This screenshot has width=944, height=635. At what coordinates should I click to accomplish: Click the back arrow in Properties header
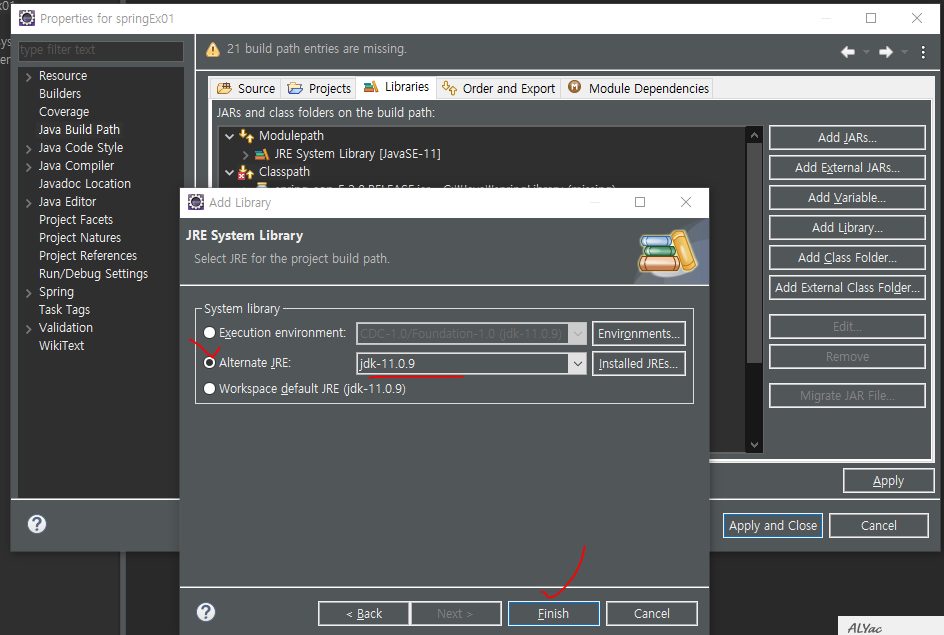[x=848, y=52]
